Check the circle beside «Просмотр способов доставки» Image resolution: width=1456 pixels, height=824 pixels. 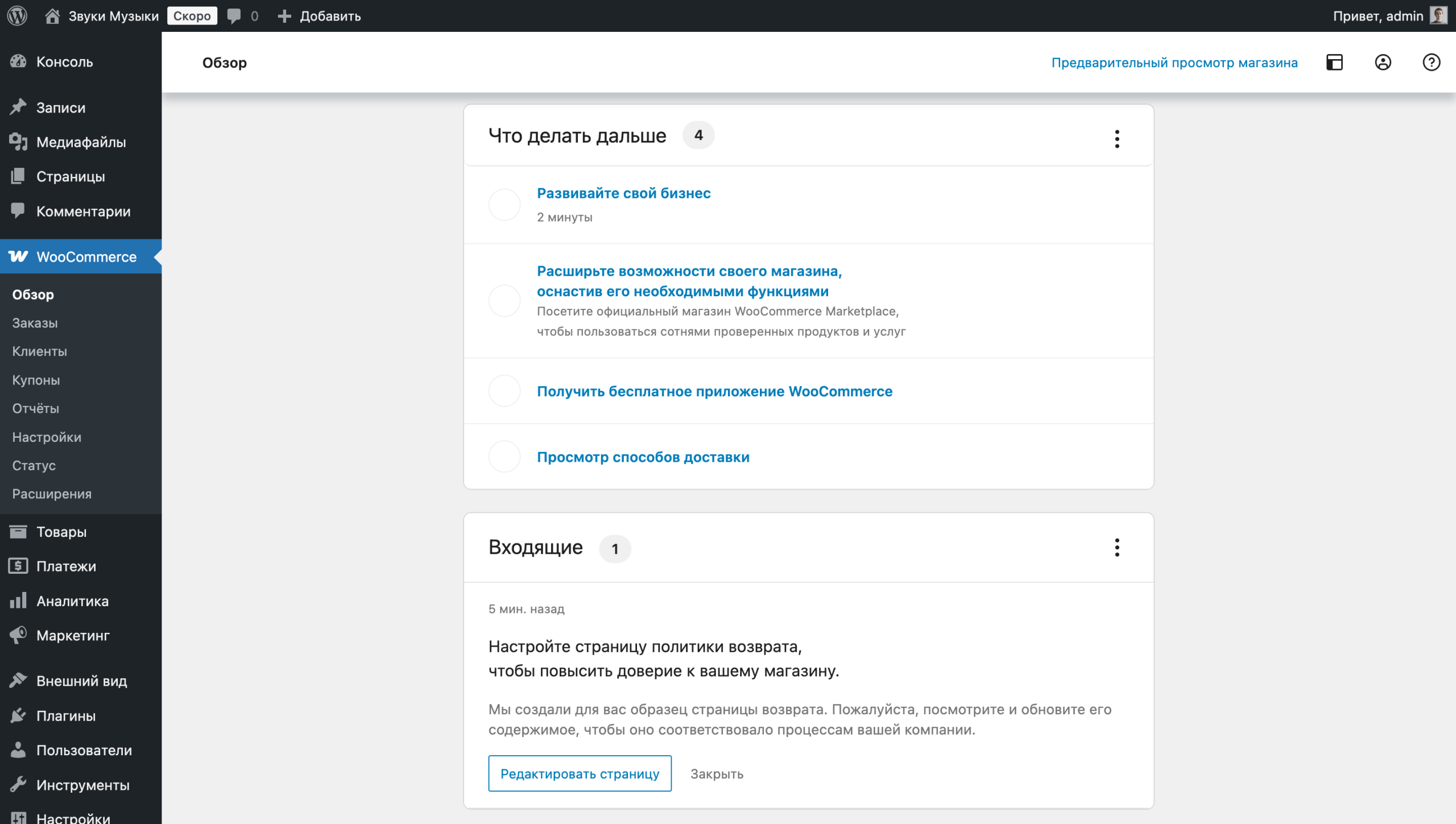click(x=504, y=457)
